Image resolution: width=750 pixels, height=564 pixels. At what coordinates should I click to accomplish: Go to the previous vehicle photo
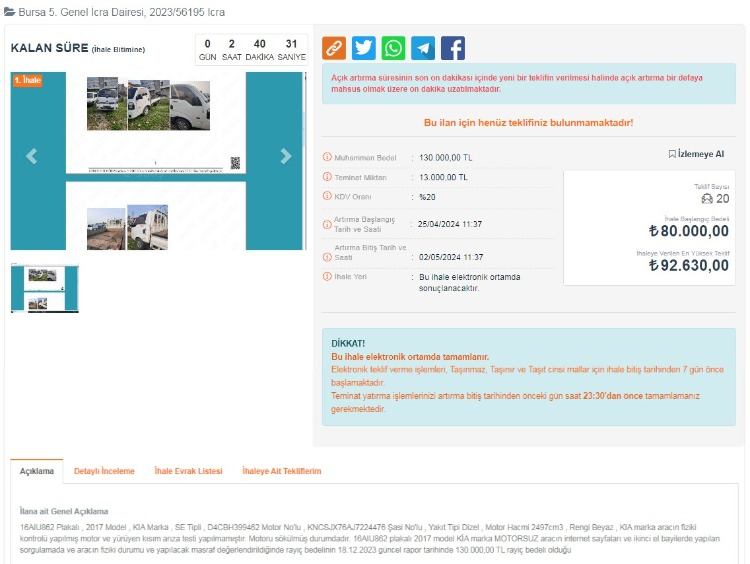pos(31,156)
